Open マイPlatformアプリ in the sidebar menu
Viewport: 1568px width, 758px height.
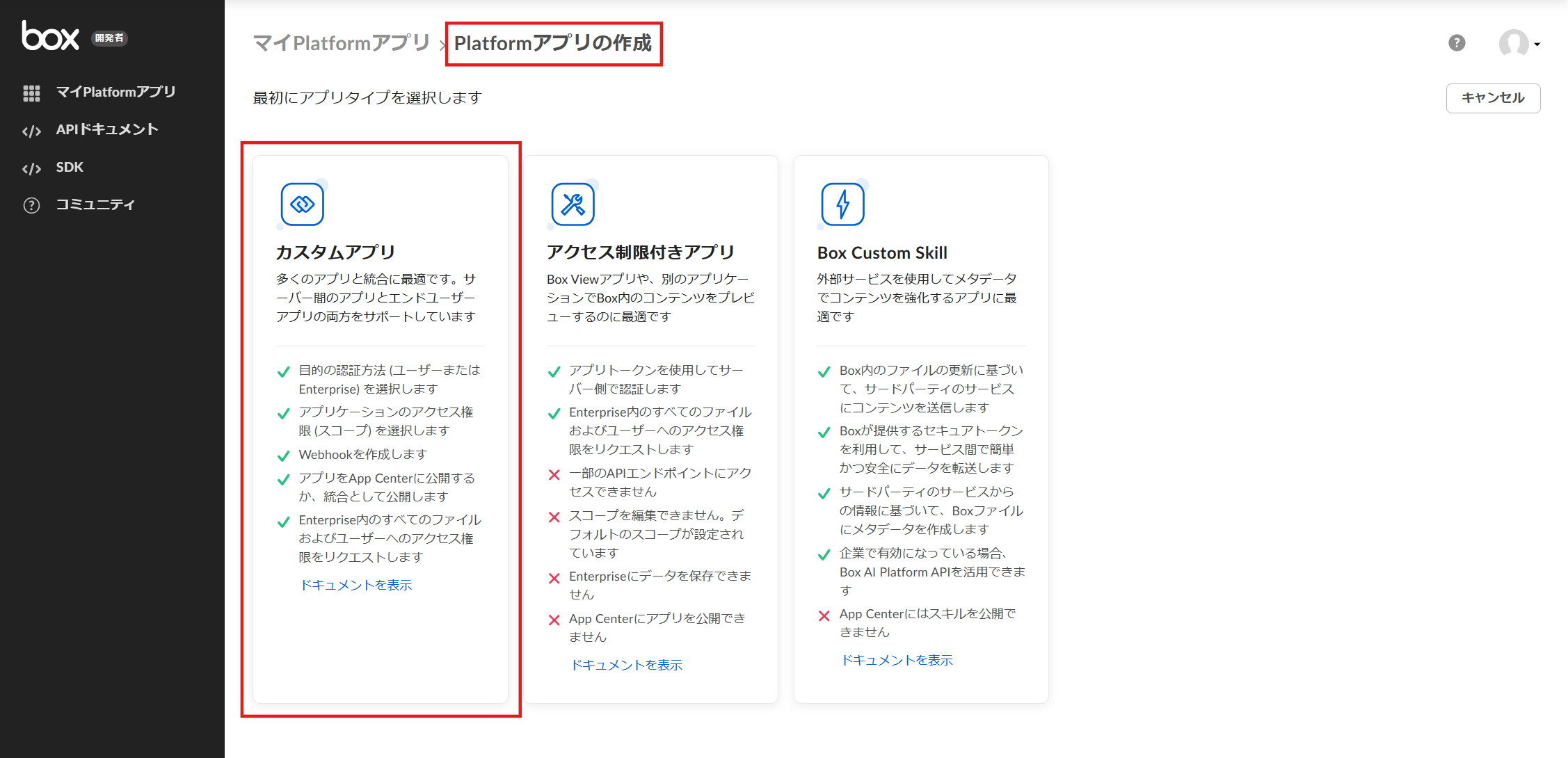point(115,92)
